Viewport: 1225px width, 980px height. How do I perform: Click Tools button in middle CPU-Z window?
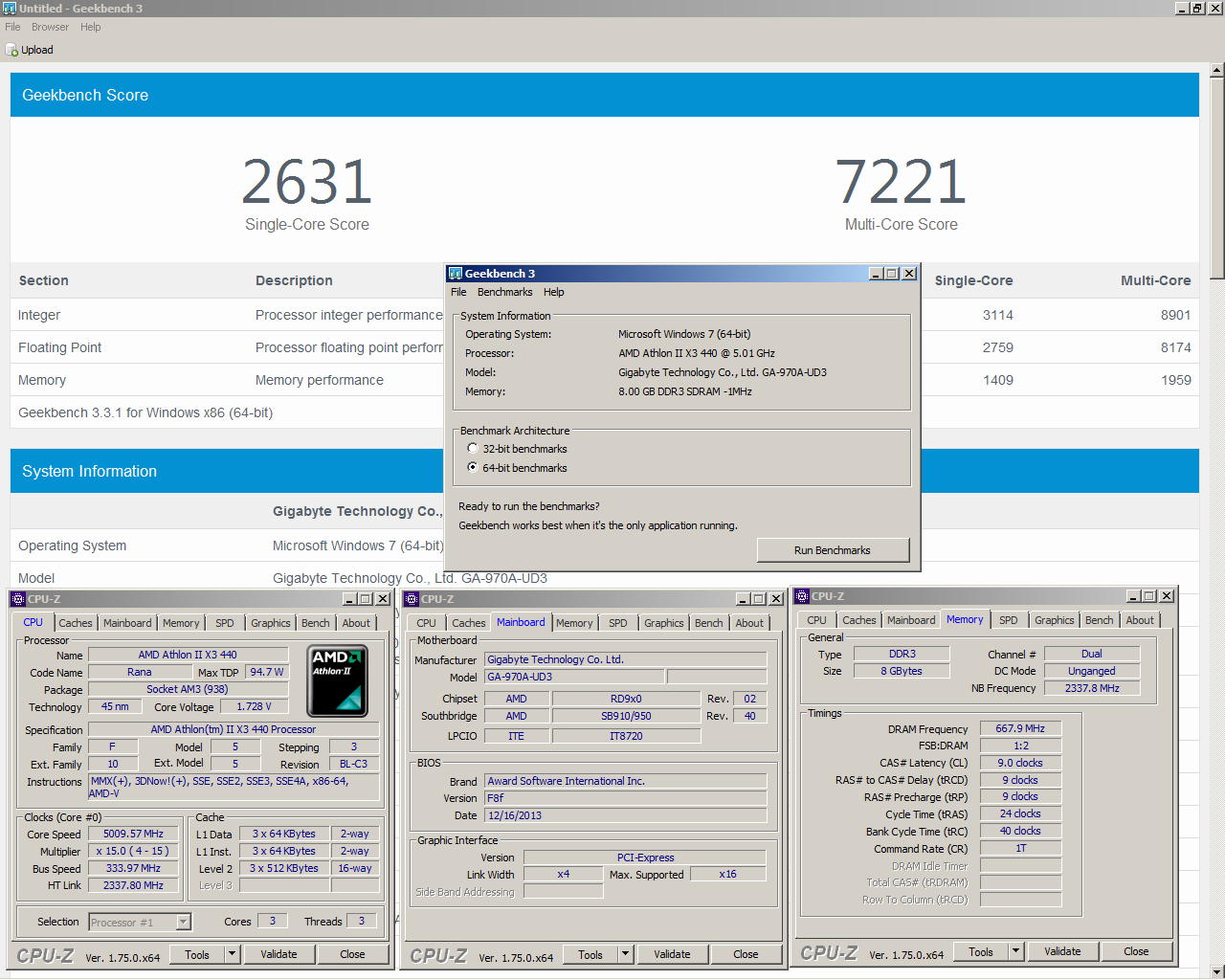pyautogui.click(x=590, y=954)
